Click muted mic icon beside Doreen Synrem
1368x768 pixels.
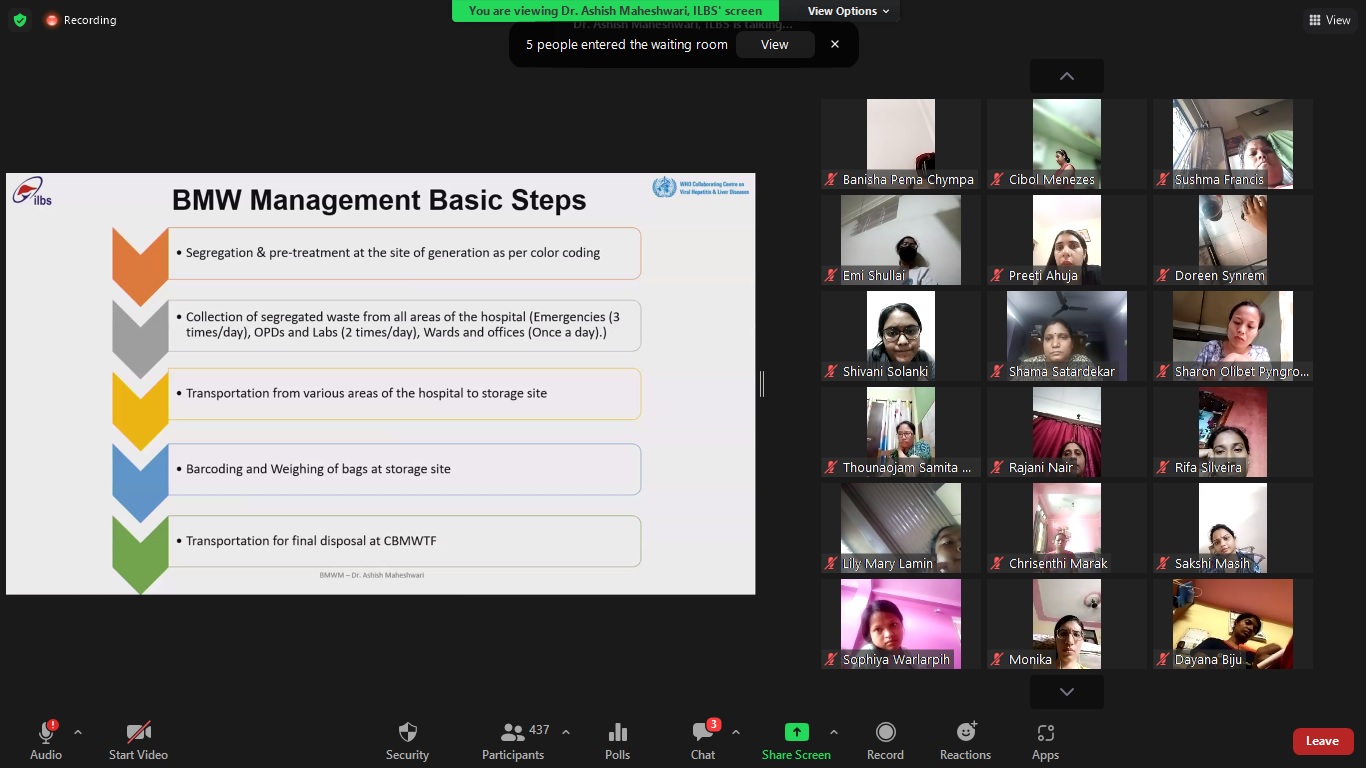1163,276
